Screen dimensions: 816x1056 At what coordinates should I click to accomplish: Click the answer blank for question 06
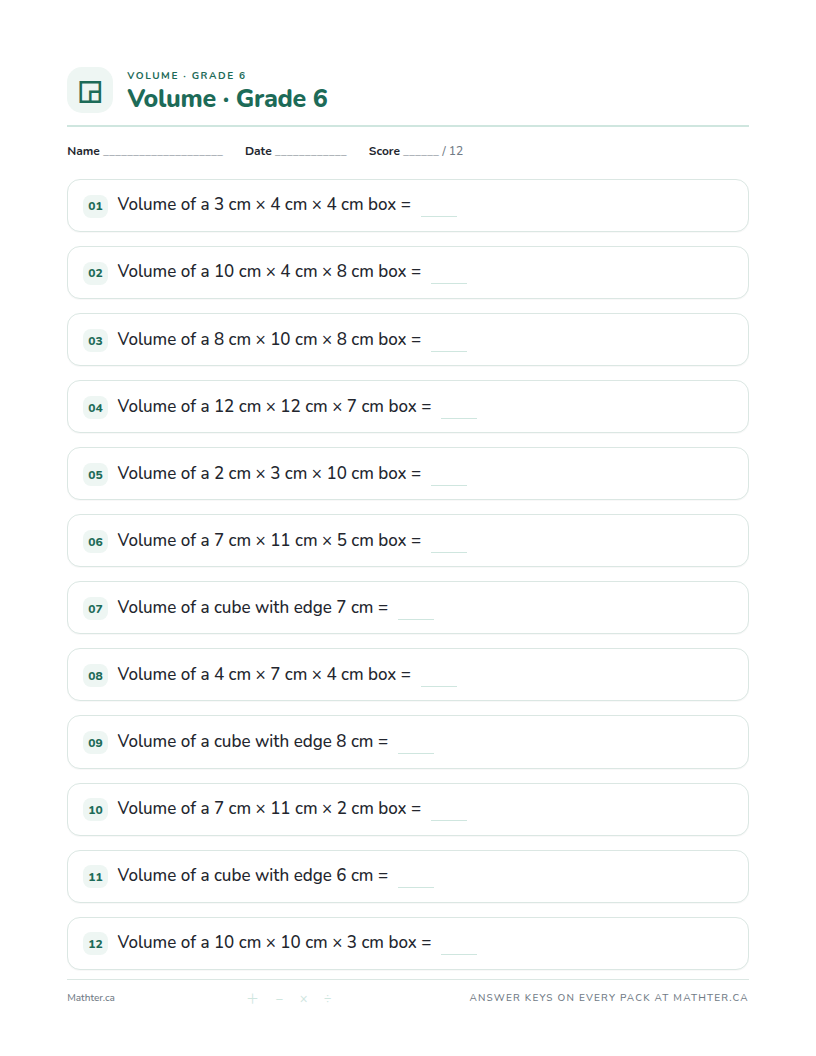[449, 543]
